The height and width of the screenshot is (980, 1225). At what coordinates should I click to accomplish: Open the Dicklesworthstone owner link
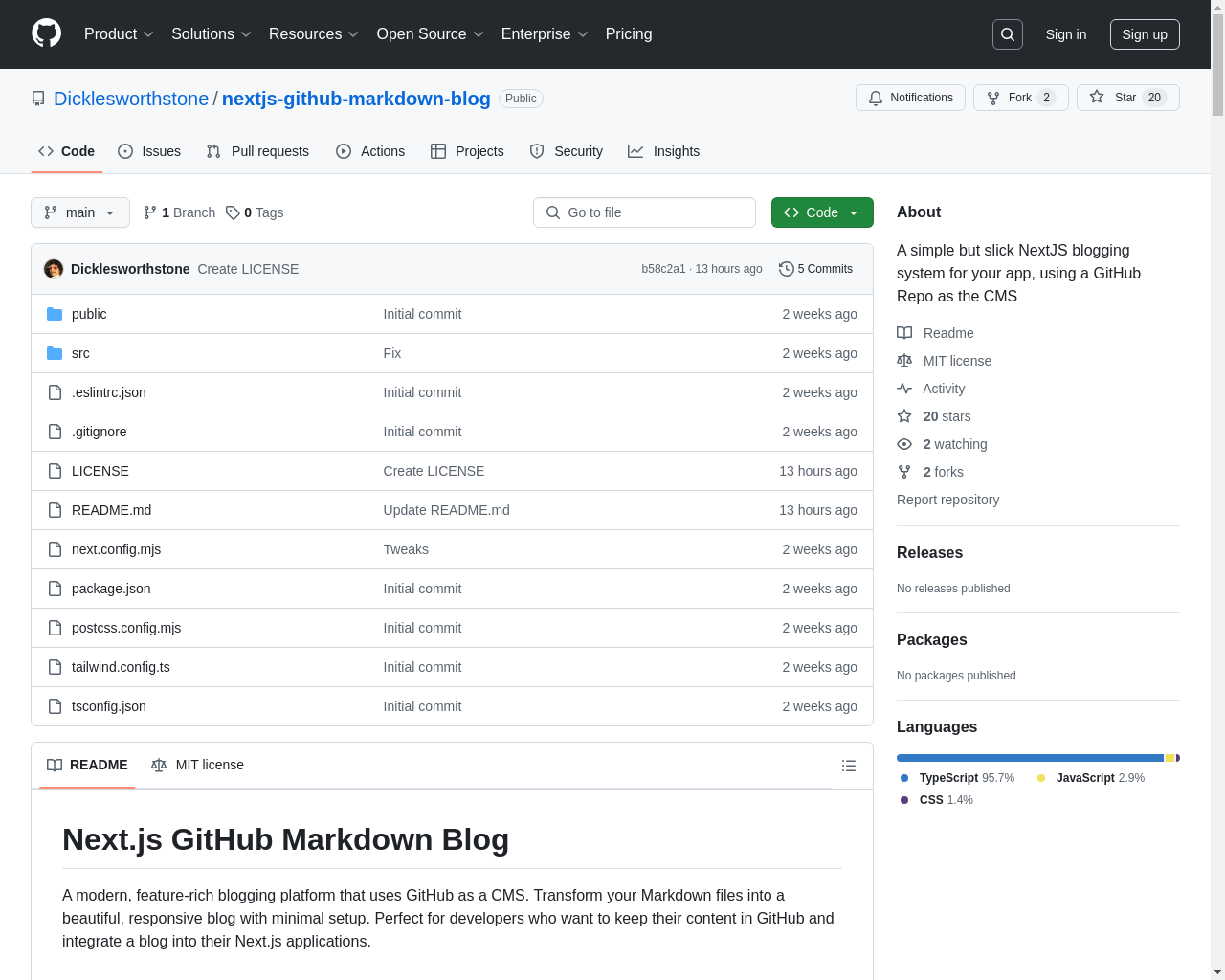pos(131,99)
